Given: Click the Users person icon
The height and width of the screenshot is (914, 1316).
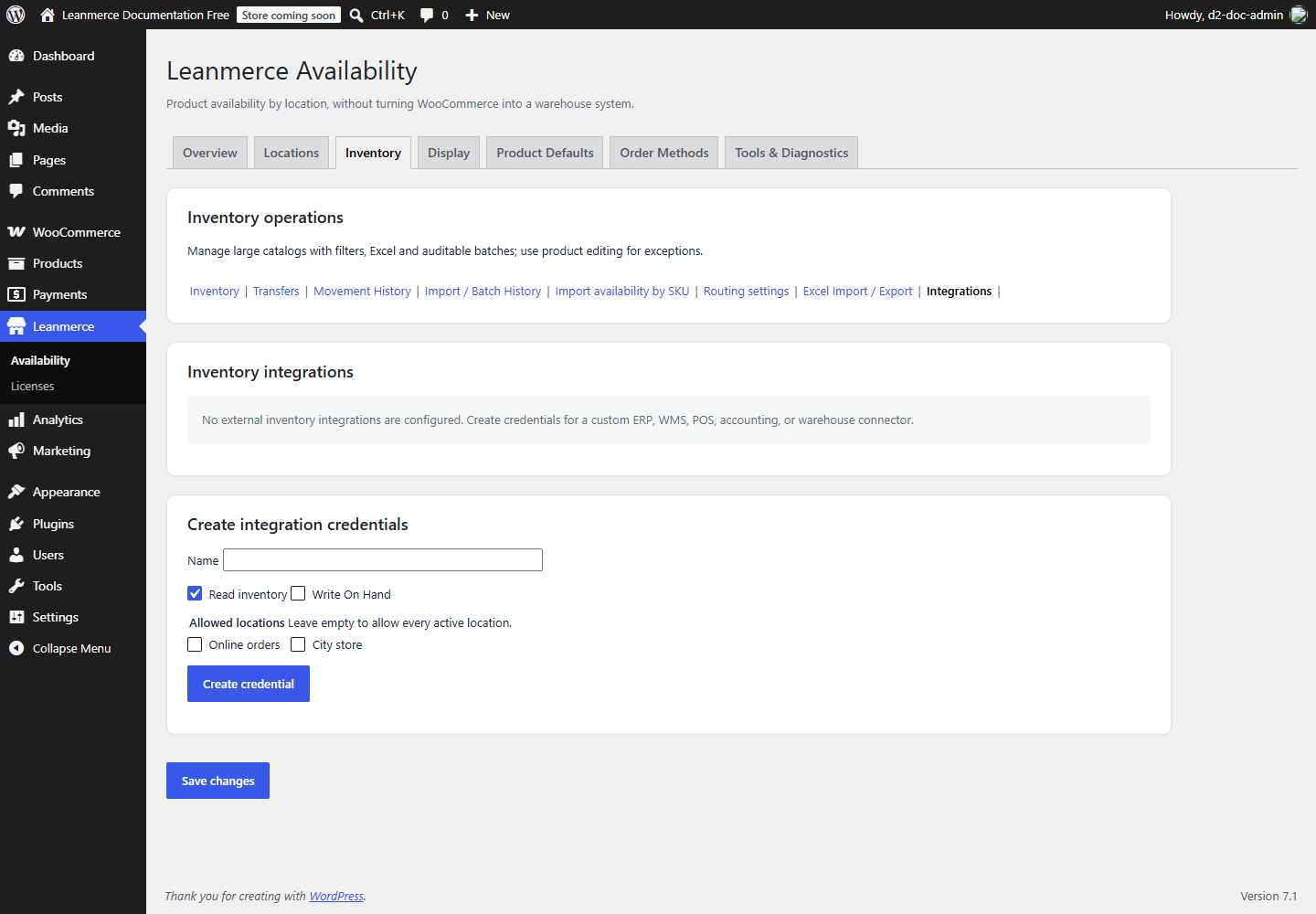Looking at the screenshot, I should click(16, 555).
